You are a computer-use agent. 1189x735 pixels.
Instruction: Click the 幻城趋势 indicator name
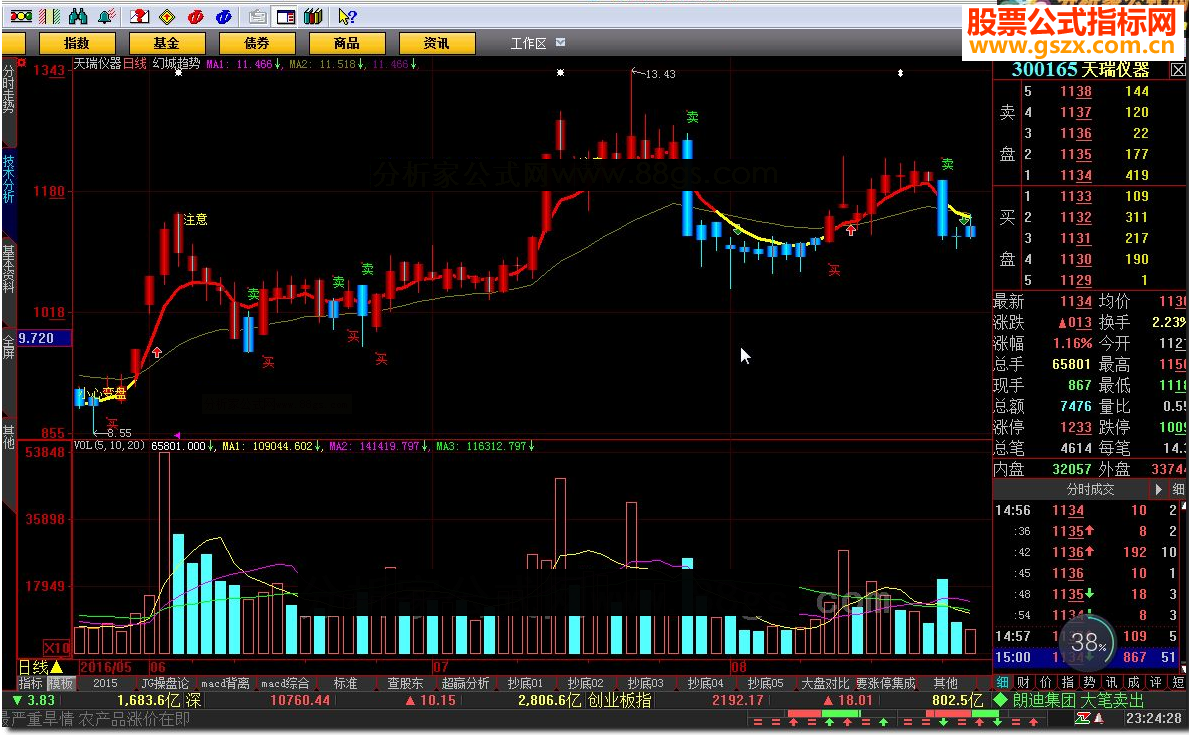[x=177, y=64]
